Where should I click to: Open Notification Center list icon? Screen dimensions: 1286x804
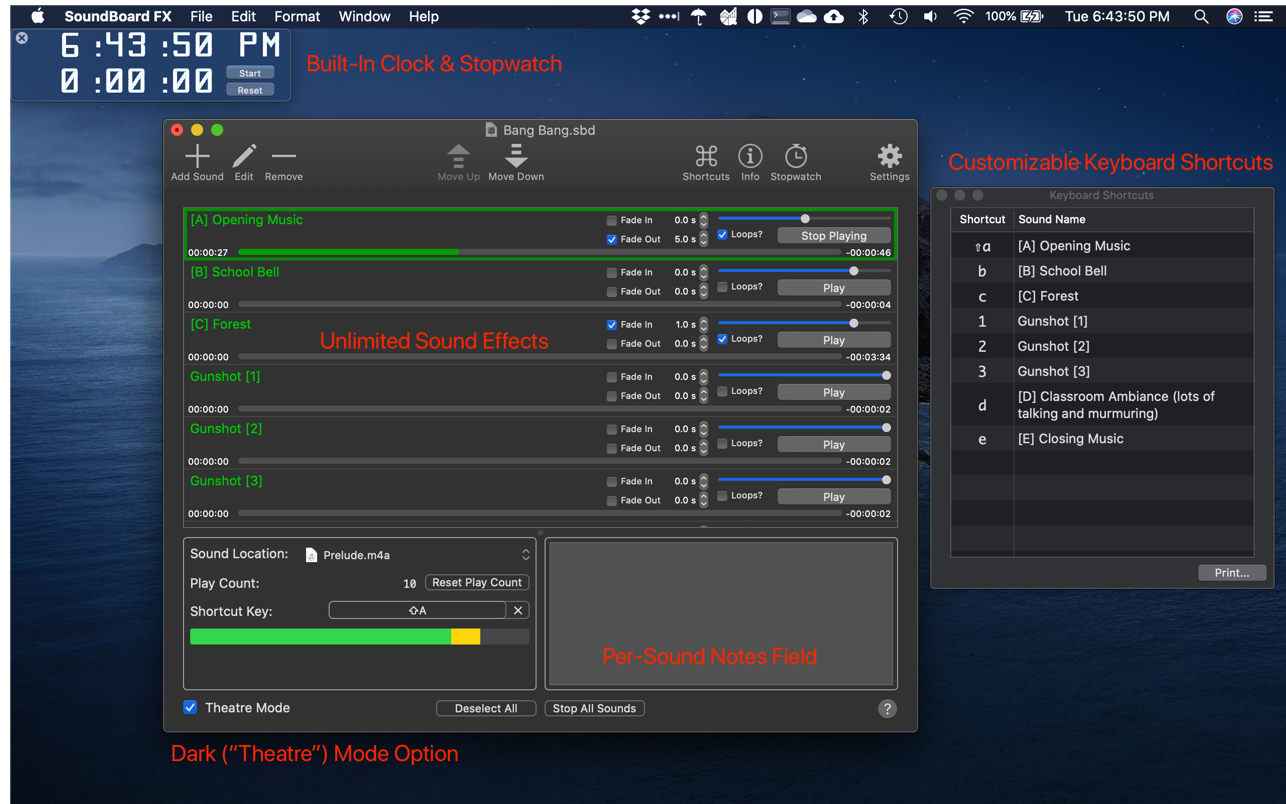coord(1264,16)
